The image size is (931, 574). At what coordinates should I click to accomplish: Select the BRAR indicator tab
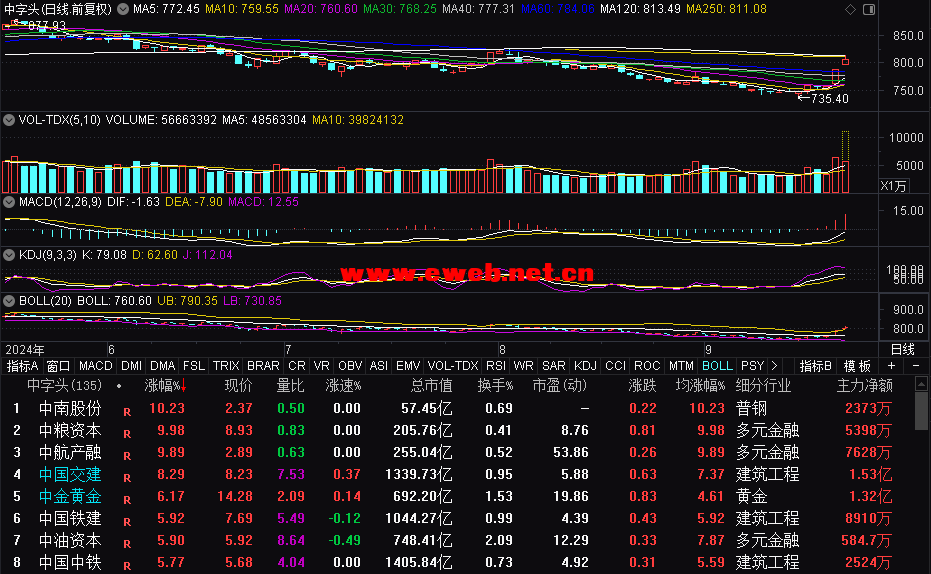263,366
